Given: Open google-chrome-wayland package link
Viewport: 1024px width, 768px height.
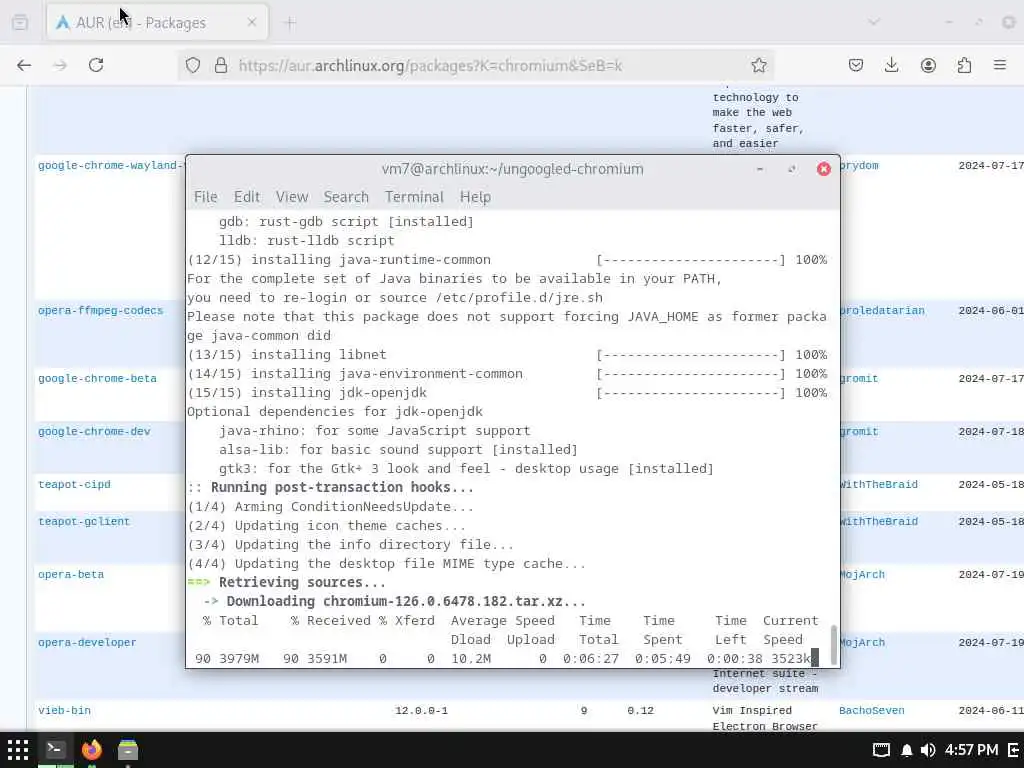Looking at the screenshot, I should (110, 166).
